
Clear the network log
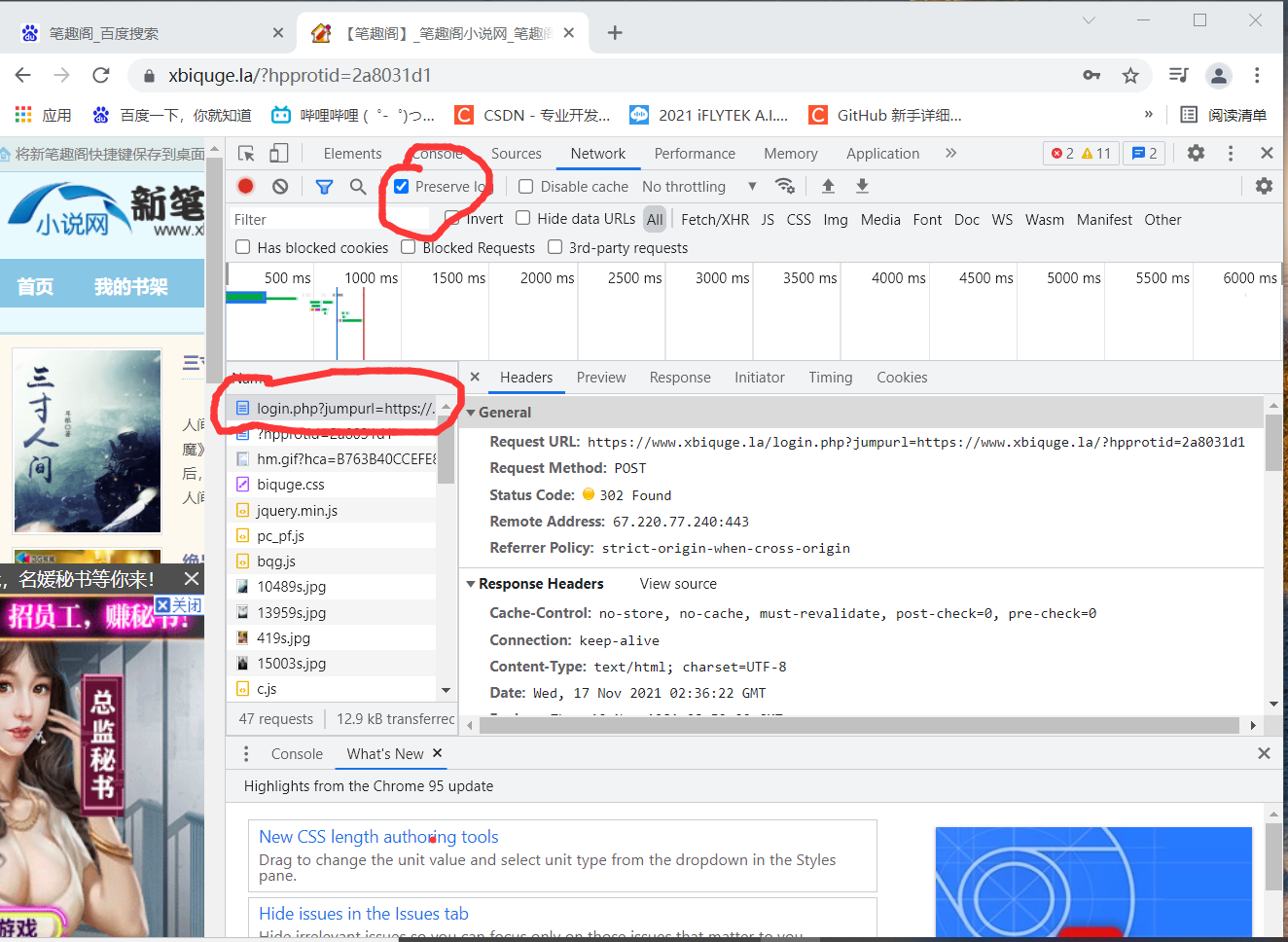280,186
